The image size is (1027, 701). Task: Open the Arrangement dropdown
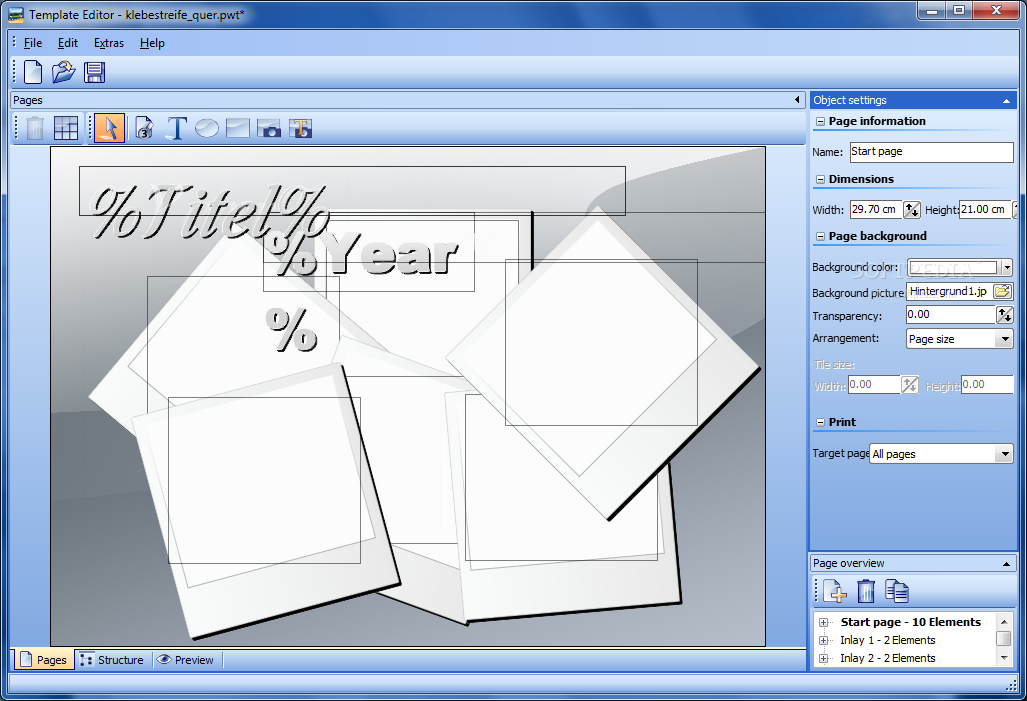coord(1005,339)
